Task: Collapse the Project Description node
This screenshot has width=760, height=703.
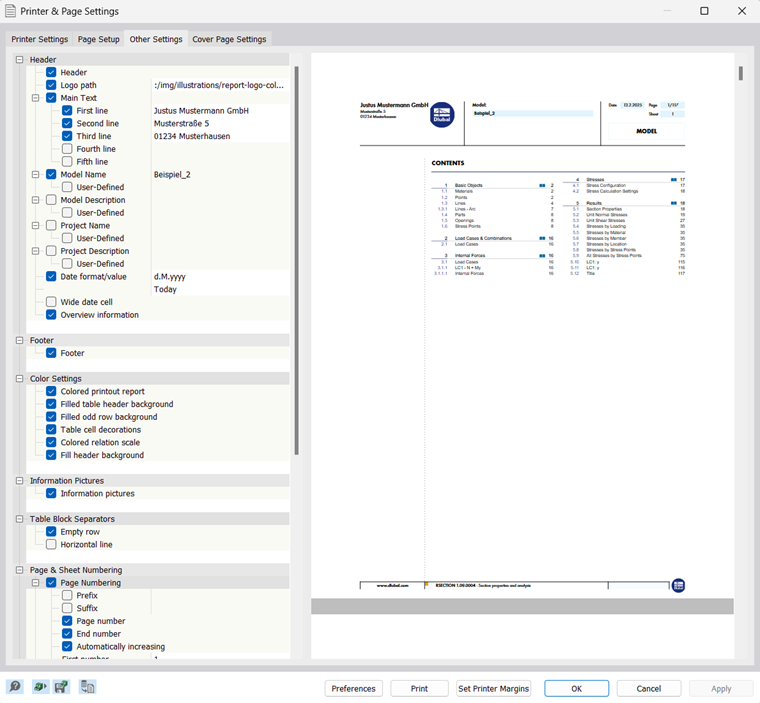Action: pyautogui.click(x=35, y=251)
